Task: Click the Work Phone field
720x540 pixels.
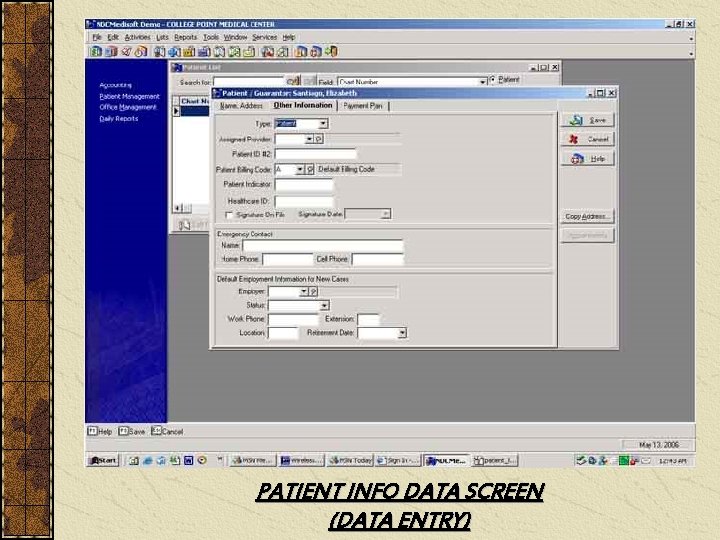Action: click(x=293, y=319)
